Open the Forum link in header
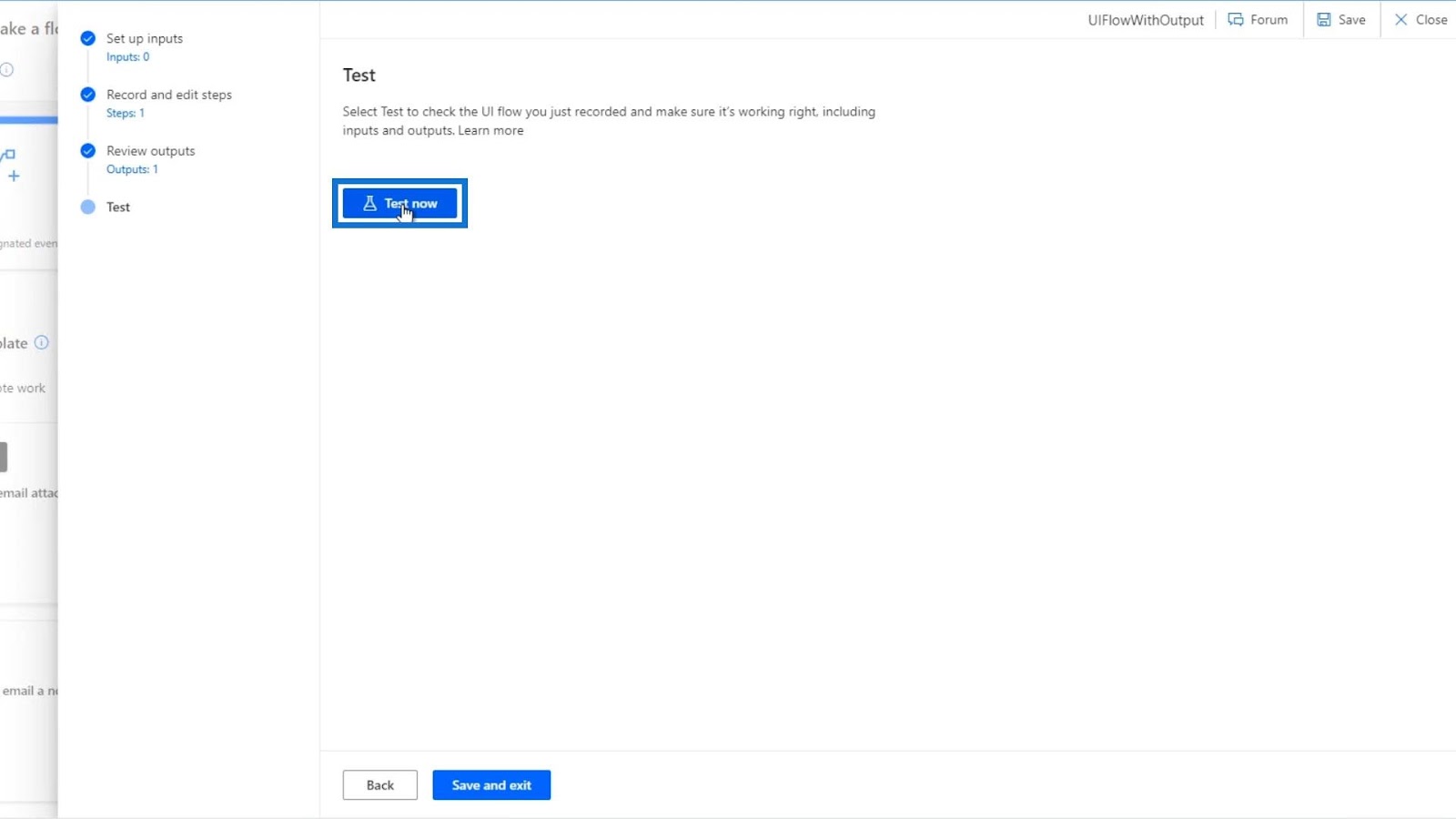1456x819 pixels. coord(1258,20)
